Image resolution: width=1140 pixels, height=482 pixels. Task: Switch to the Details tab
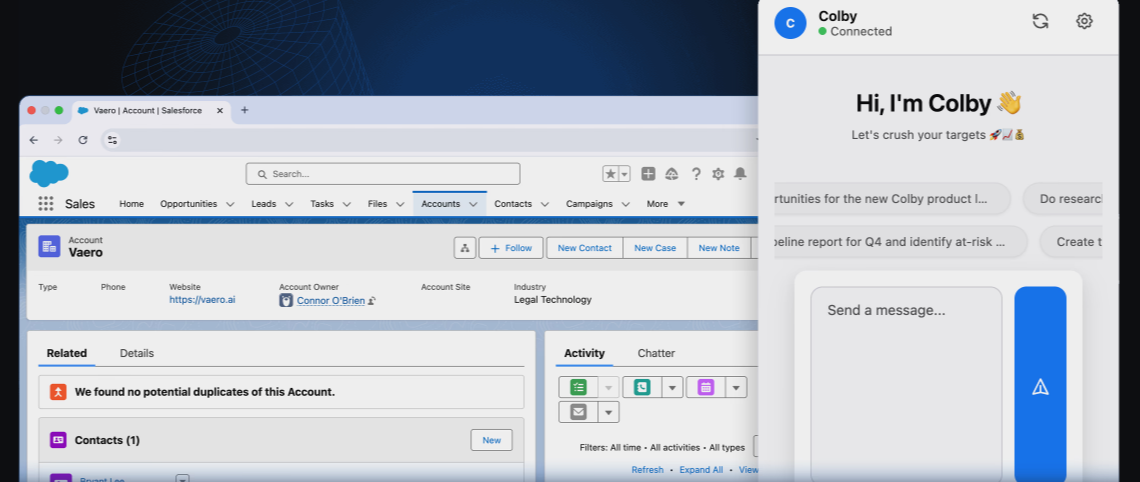[137, 353]
